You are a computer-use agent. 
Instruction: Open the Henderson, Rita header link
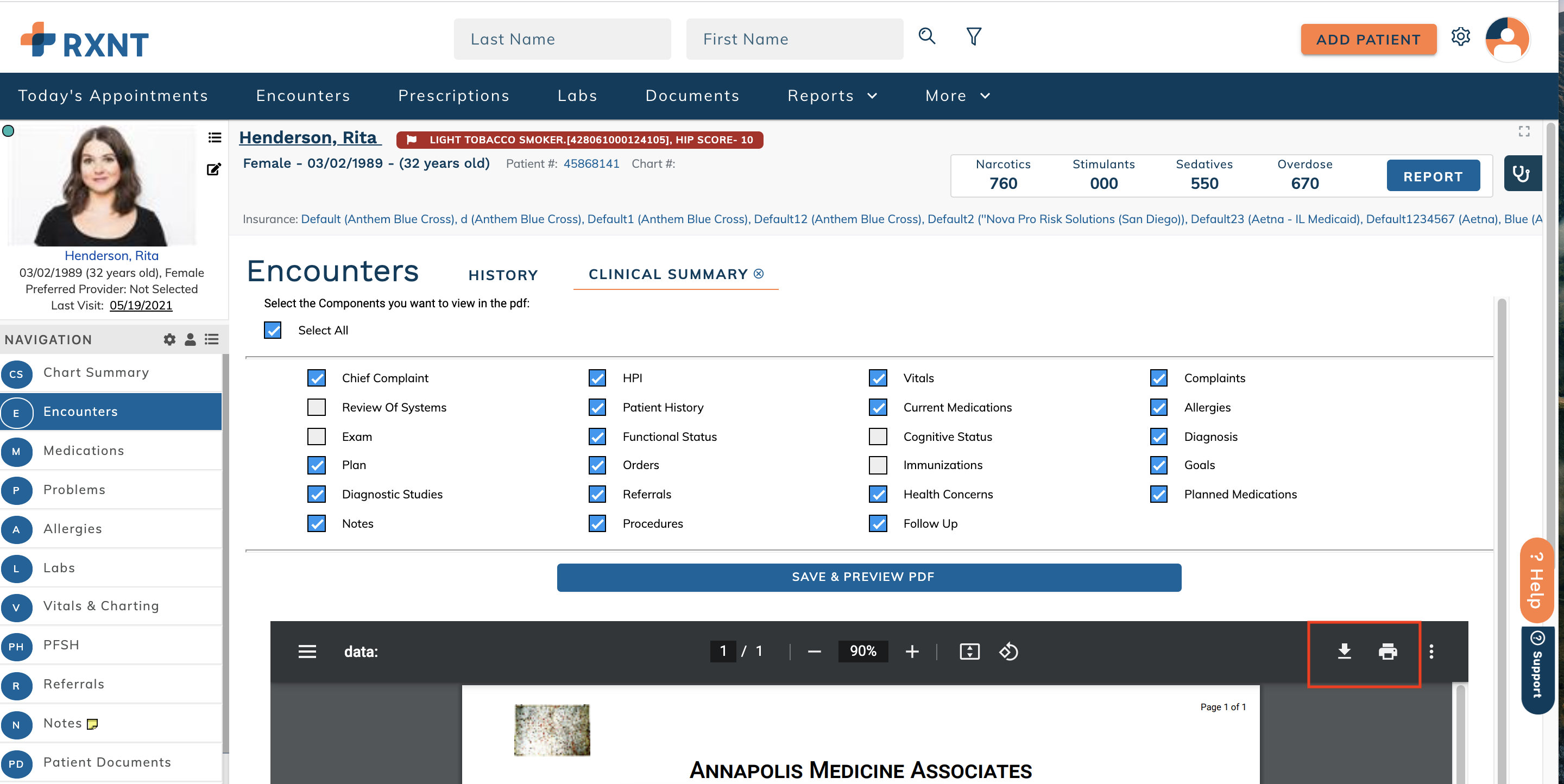[x=309, y=138]
